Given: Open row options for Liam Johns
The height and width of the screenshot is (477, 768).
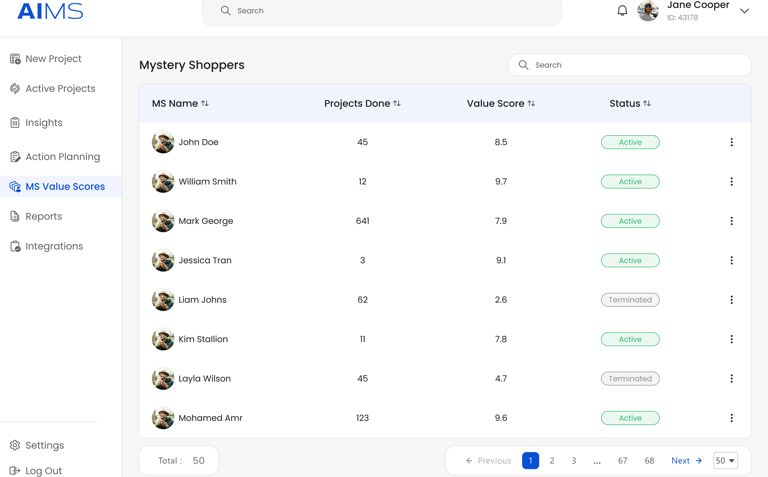Looking at the screenshot, I should [731, 300].
